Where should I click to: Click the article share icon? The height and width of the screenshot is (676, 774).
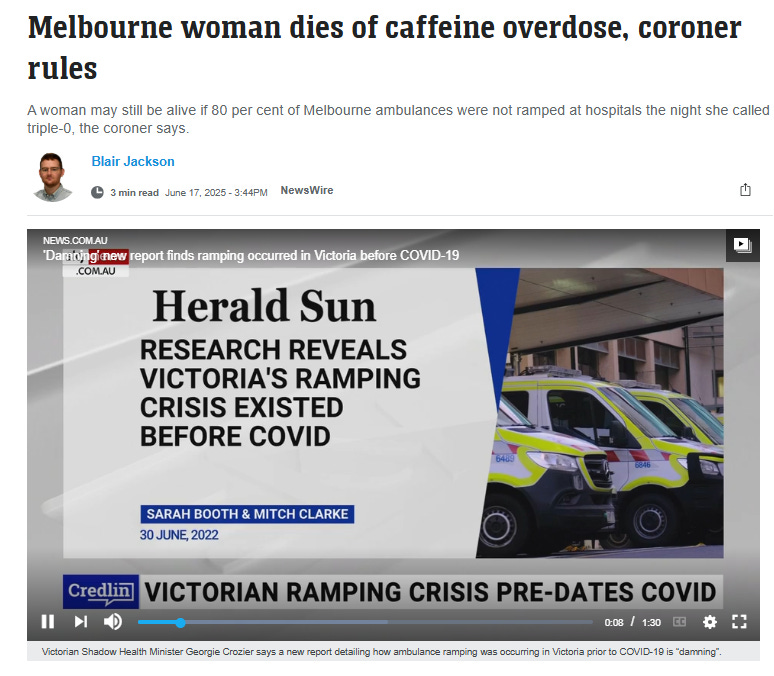pyautogui.click(x=745, y=190)
